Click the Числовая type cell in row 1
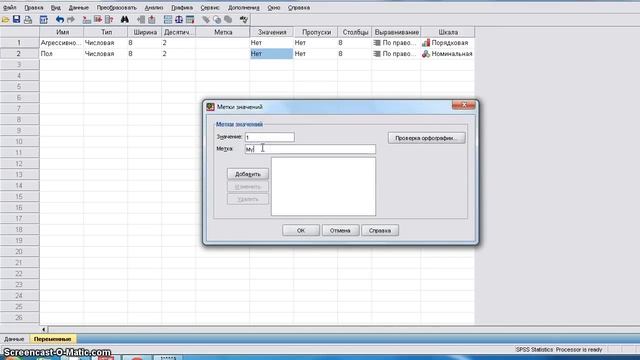640x360 pixels. (105, 42)
